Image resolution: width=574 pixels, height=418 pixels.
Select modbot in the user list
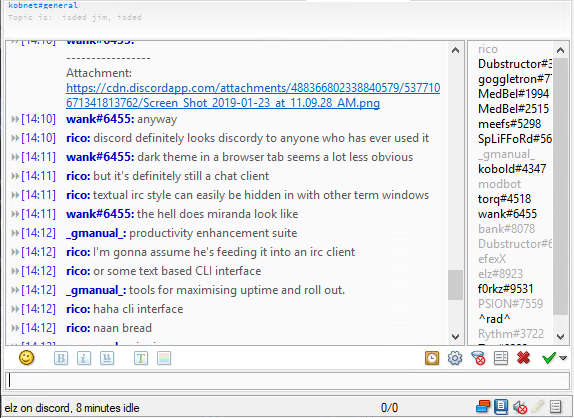click(499, 184)
